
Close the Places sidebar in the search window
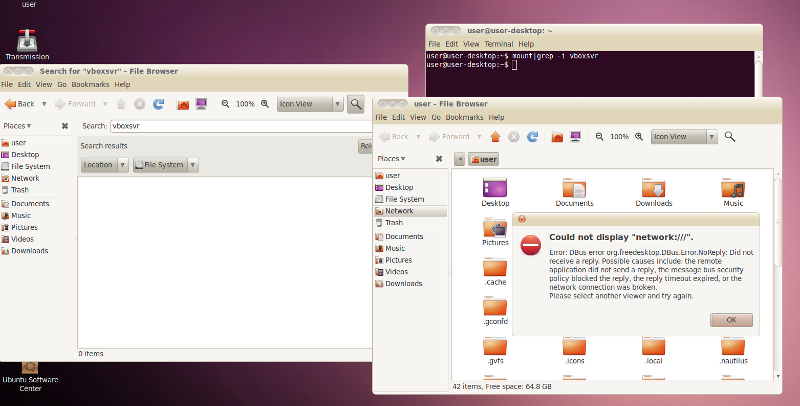click(65, 126)
